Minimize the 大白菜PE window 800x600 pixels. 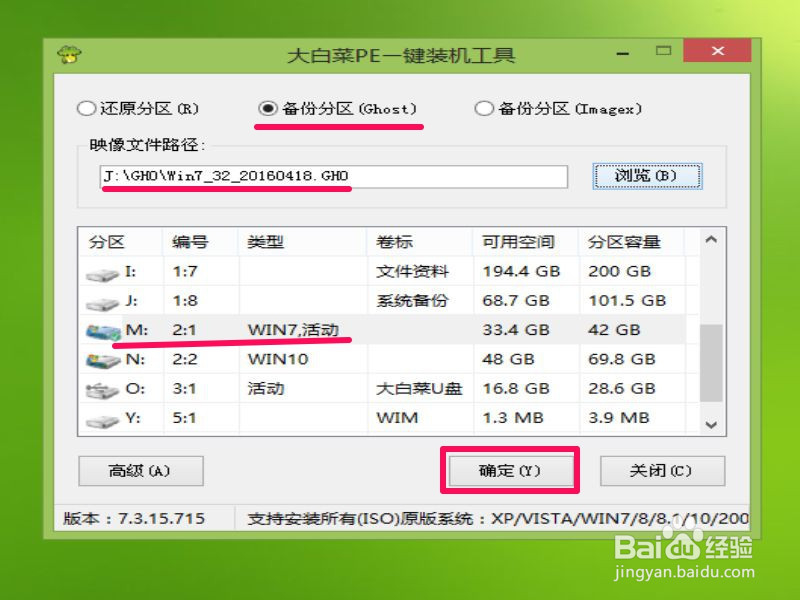tap(622, 53)
